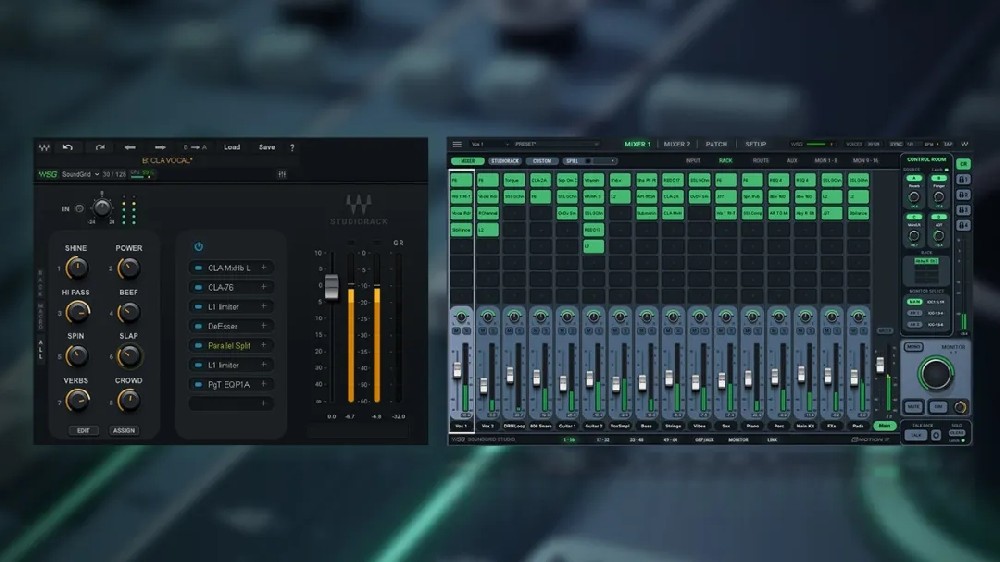
Task: Open the Vox 1 channel selector dropdown
Action: click(x=489, y=144)
